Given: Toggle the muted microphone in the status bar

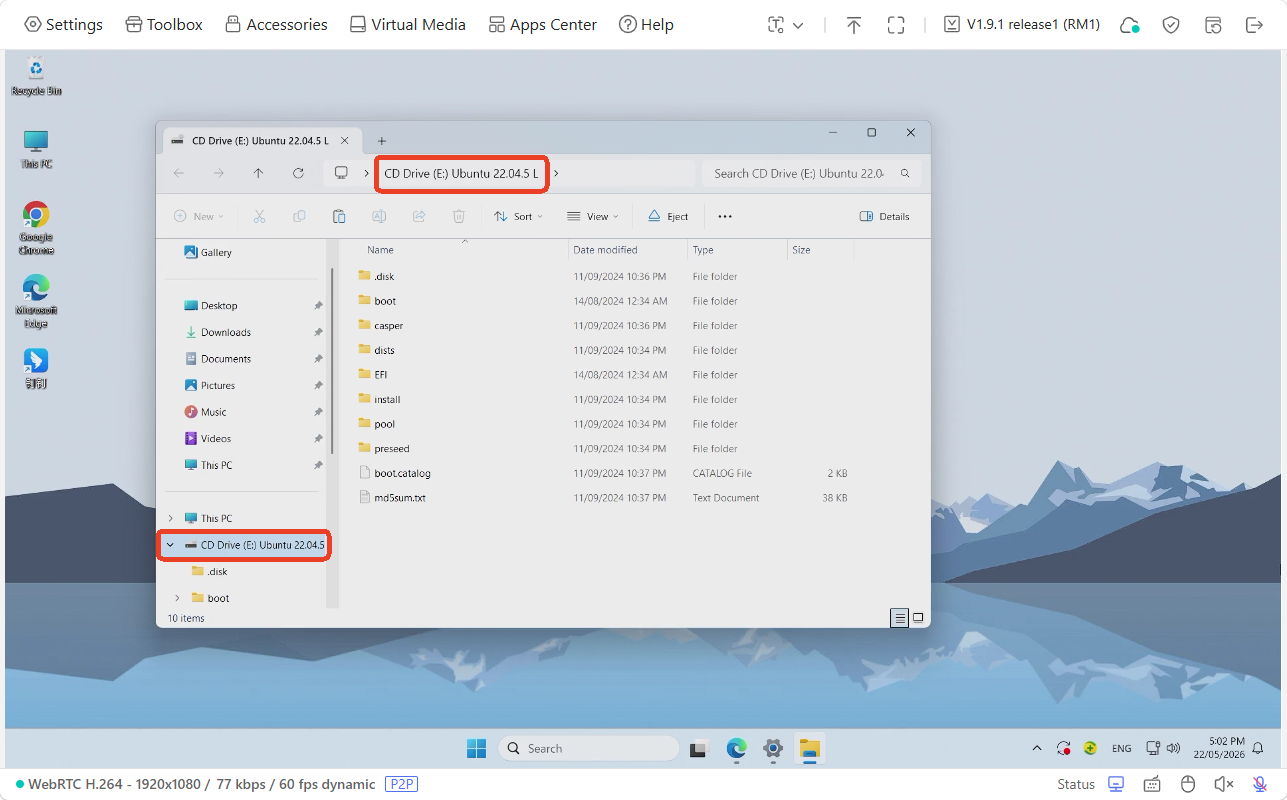Looking at the screenshot, I should (1260, 784).
